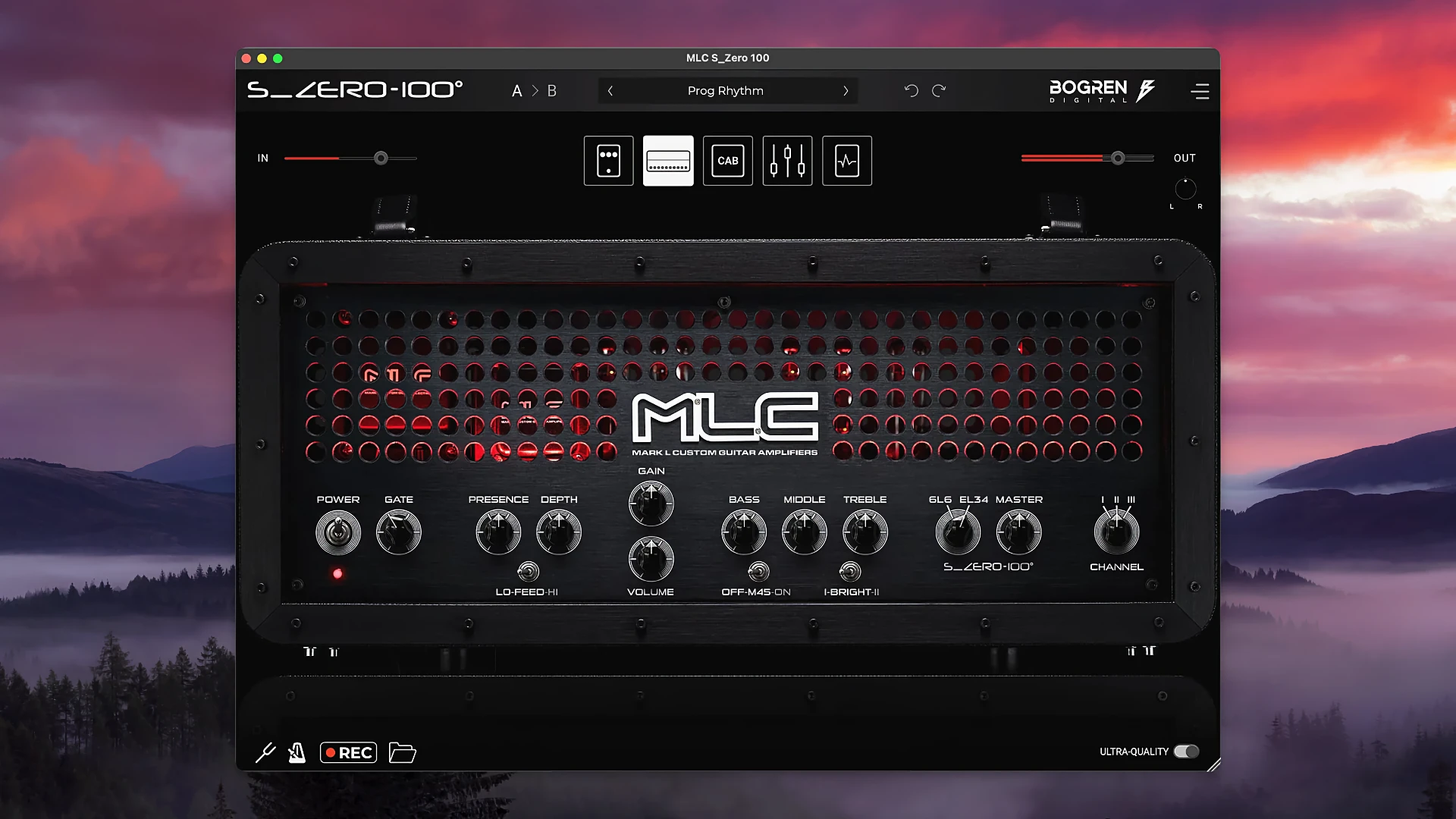The image size is (1456, 819).
Task: Select the amplifier panel icon
Action: (x=667, y=161)
